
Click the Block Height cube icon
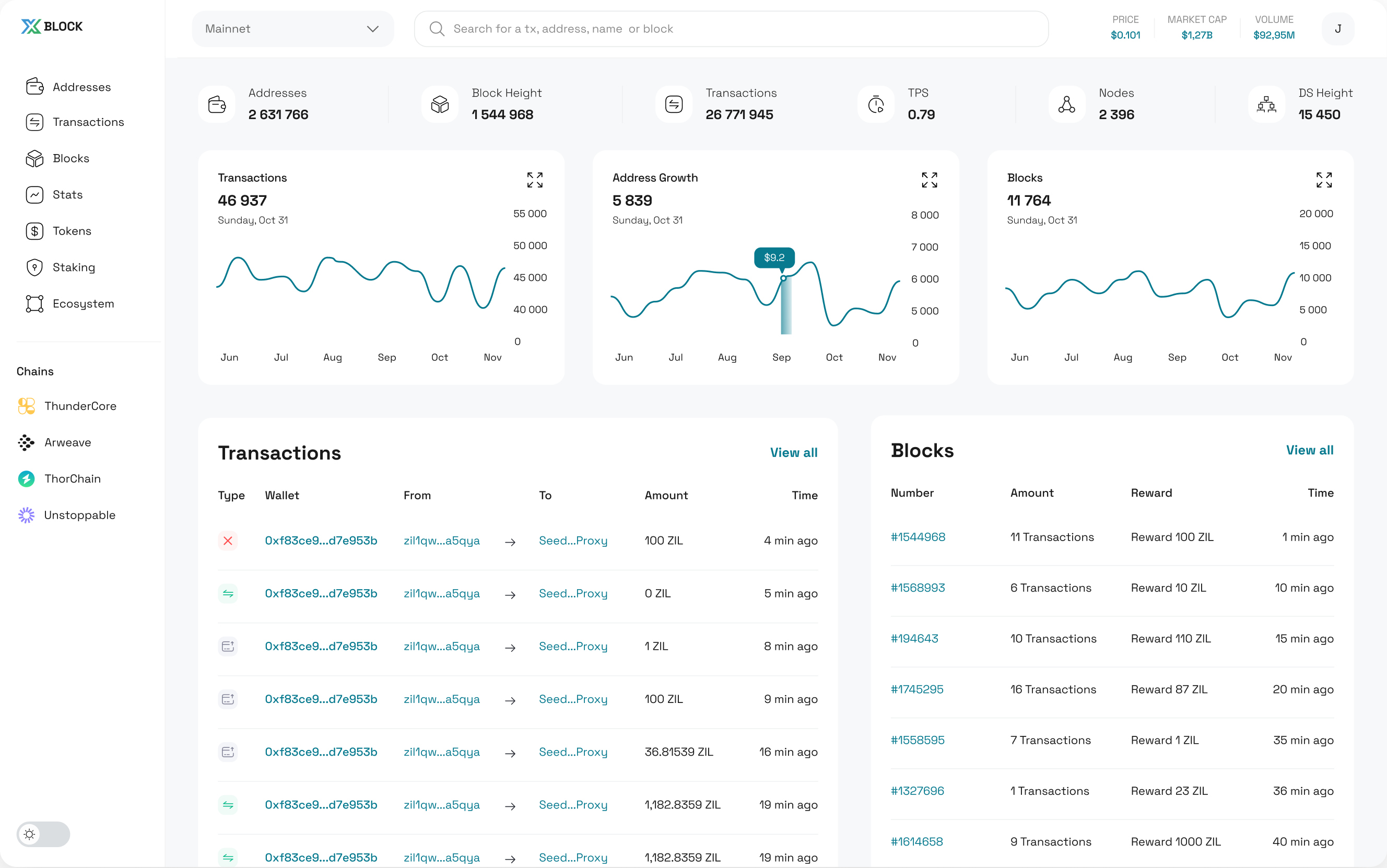440,104
